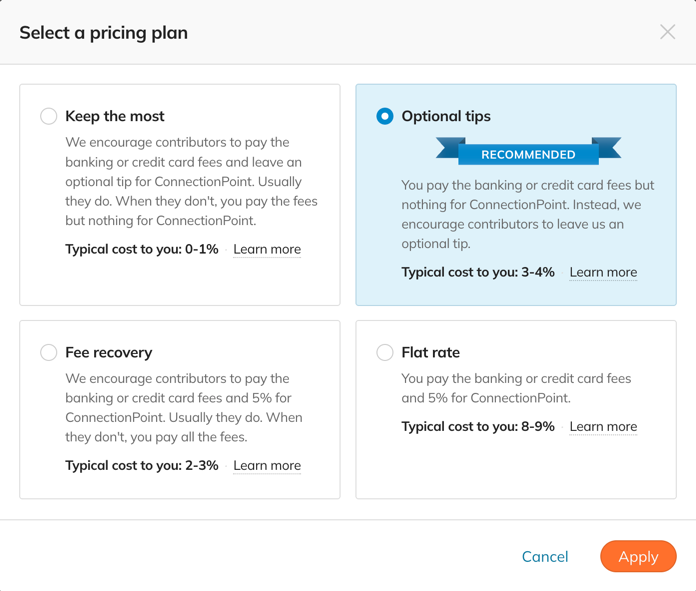Click Typical cost to you: 0-1% text
The height and width of the screenshot is (591, 696).
(x=142, y=249)
